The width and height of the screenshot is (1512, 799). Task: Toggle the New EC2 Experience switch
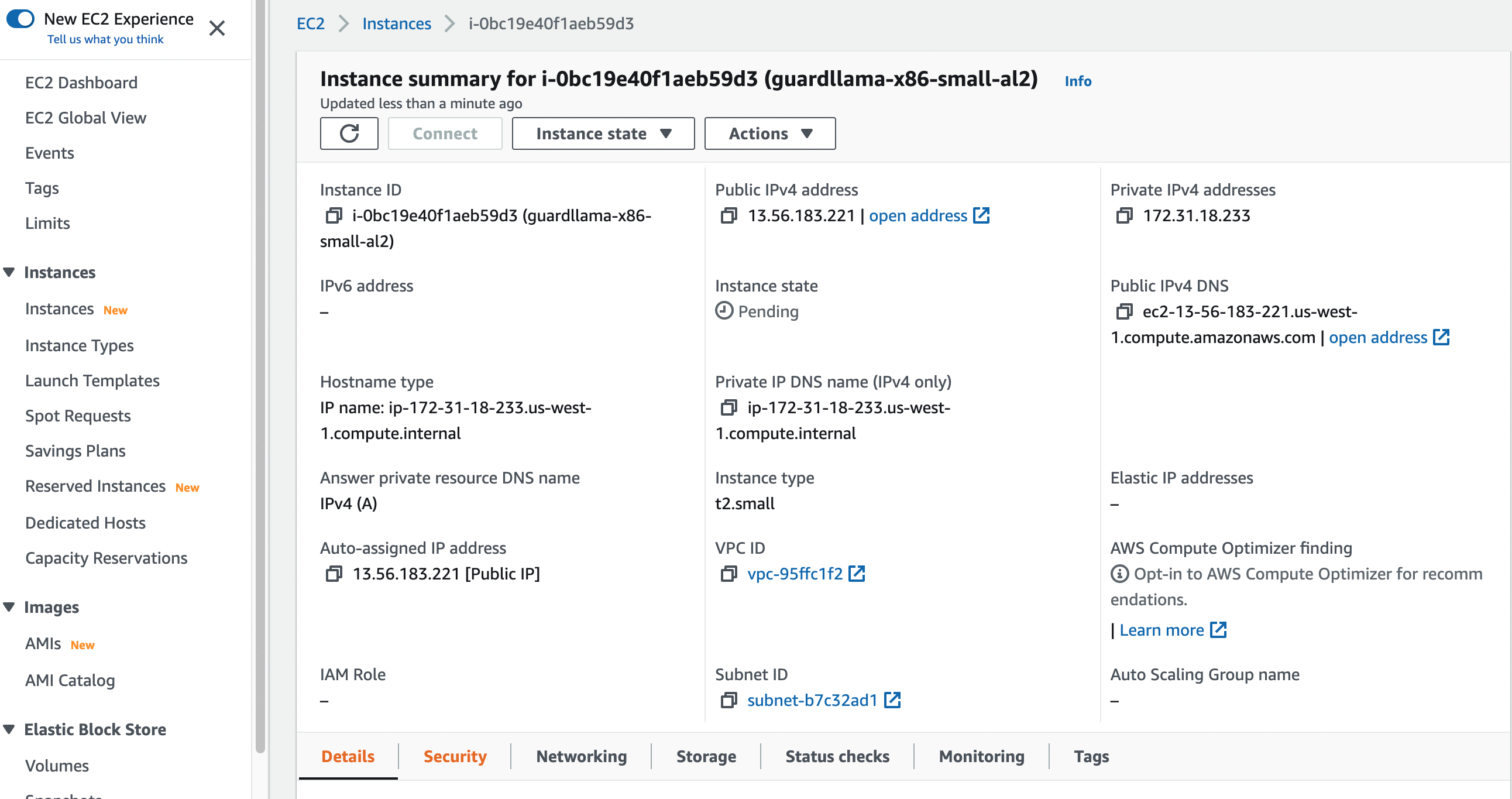coord(20,19)
